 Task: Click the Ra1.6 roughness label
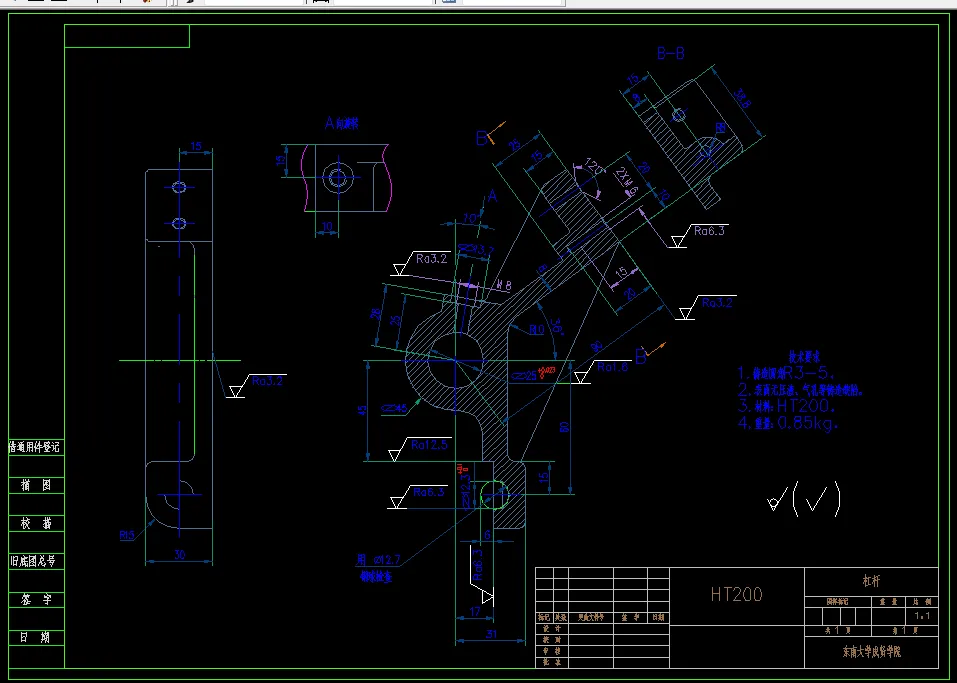point(612,367)
